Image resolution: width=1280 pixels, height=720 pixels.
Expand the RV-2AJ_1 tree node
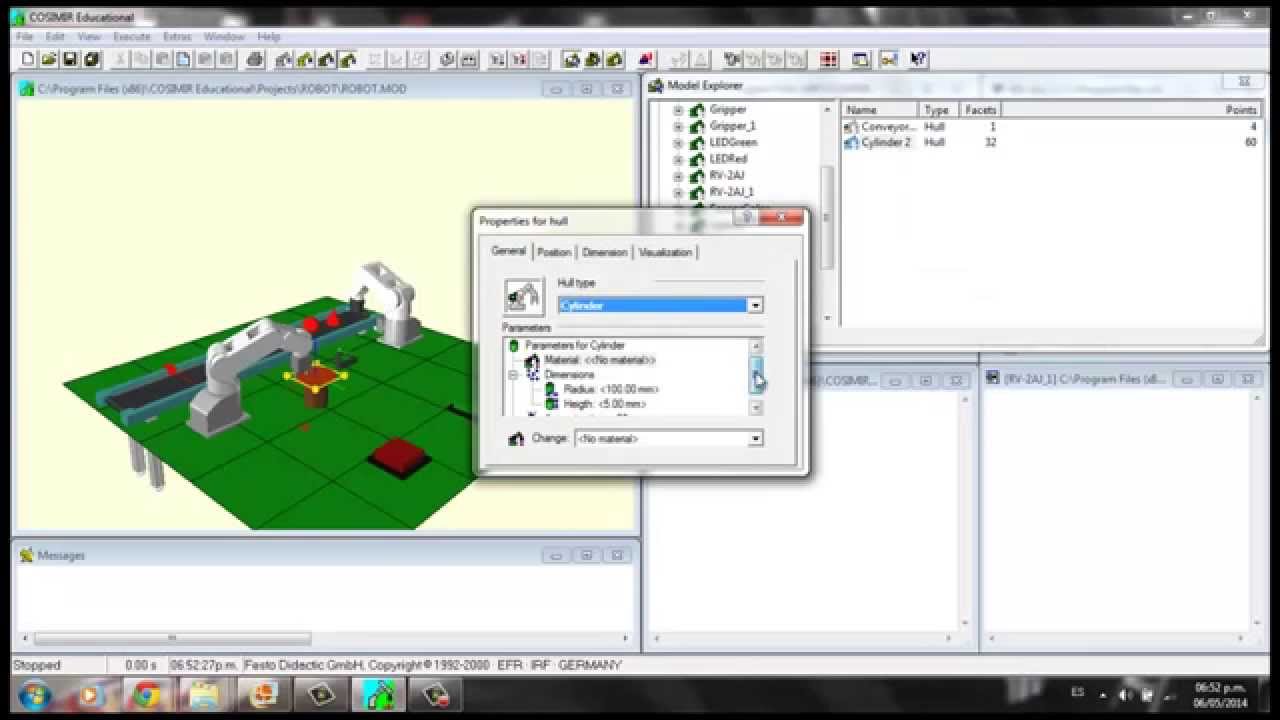(x=678, y=192)
